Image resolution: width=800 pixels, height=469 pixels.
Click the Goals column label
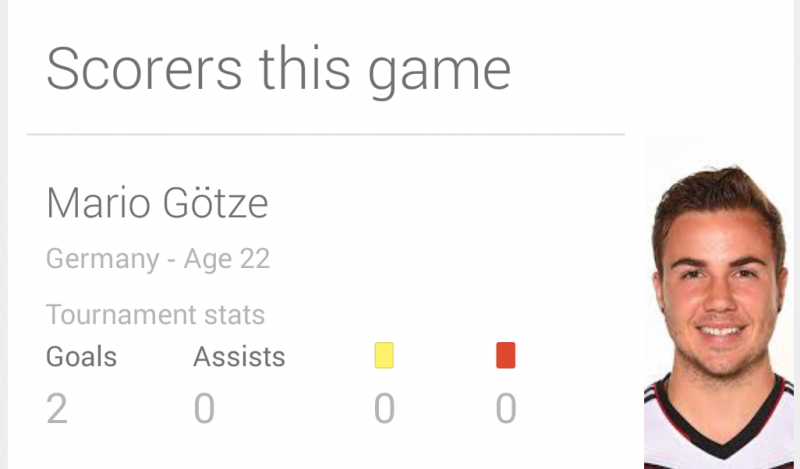[x=82, y=357]
